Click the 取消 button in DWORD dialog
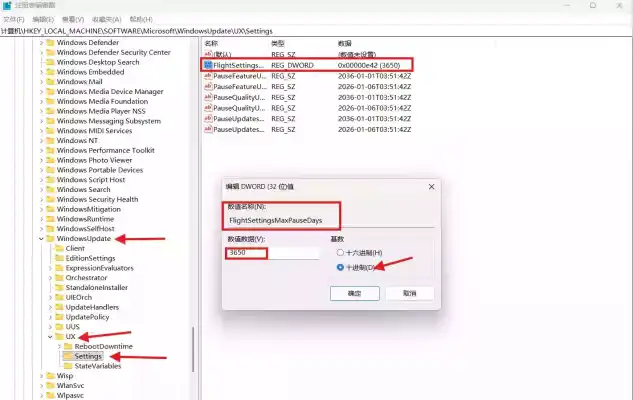The width and height of the screenshot is (633, 400). click(x=409, y=293)
